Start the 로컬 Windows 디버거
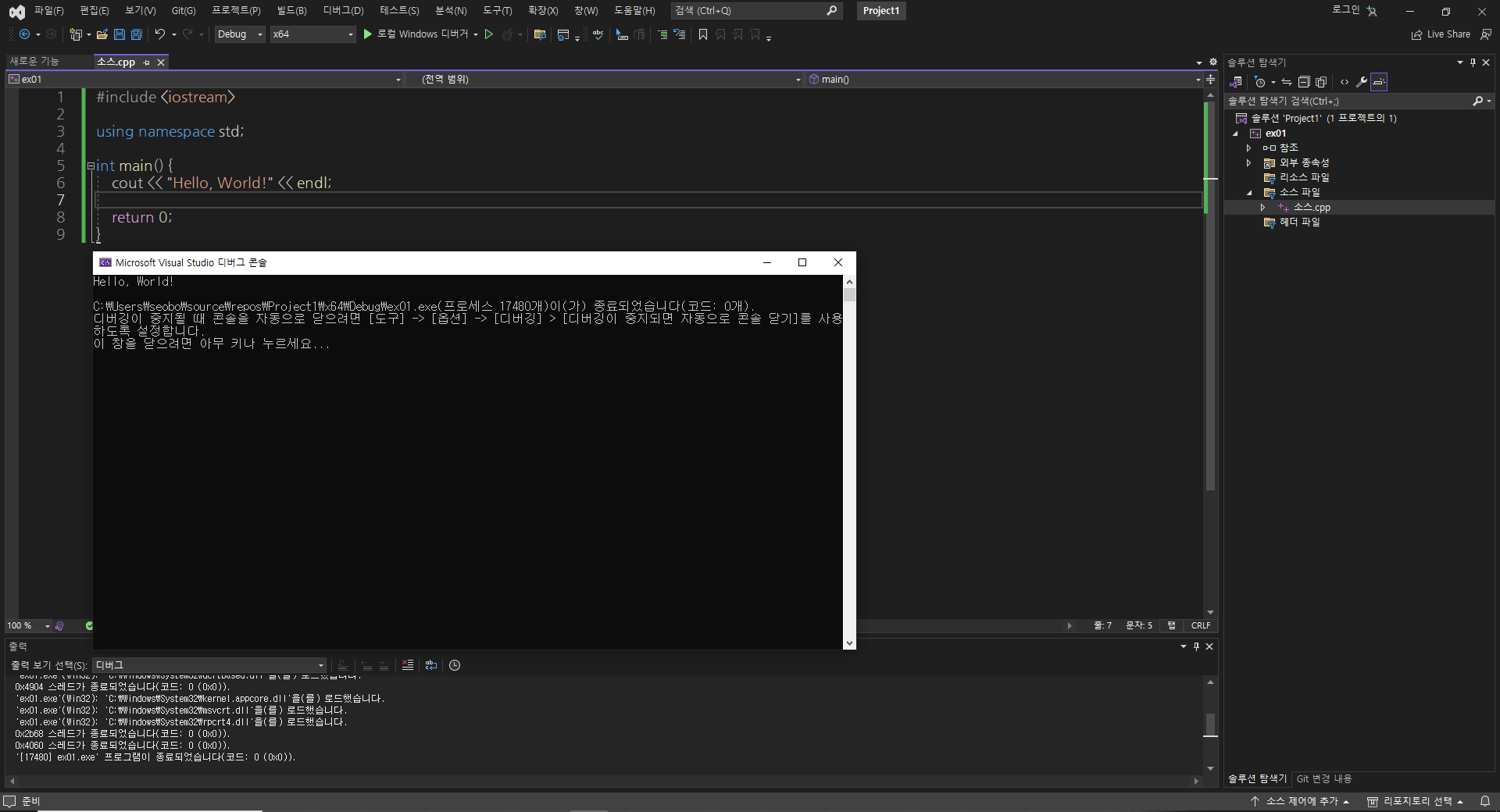The width and height of the screenshot is (1500, 812). coord(415,34)
